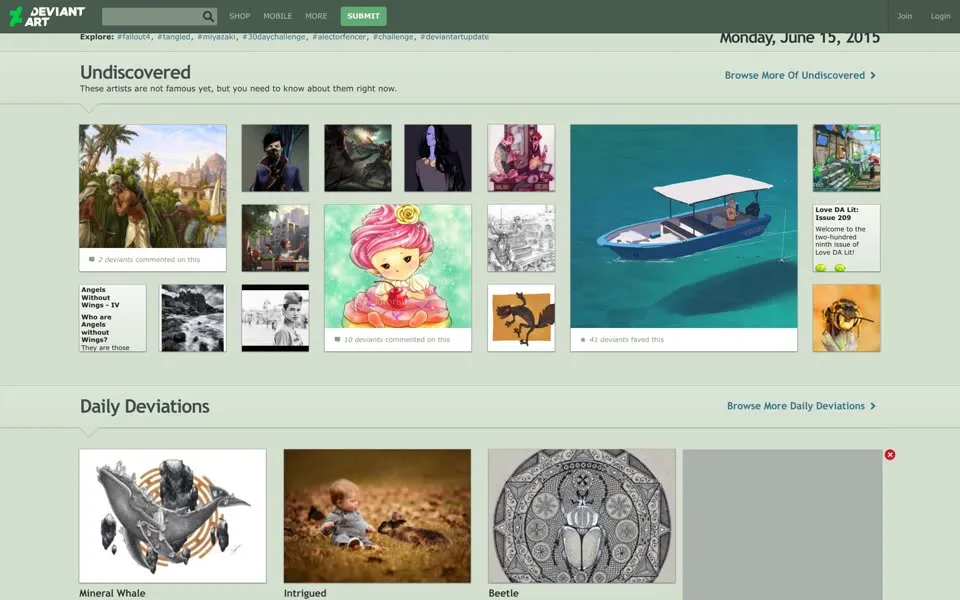Click the search magnifier icon
960x600 pixels.
(208, 17)
